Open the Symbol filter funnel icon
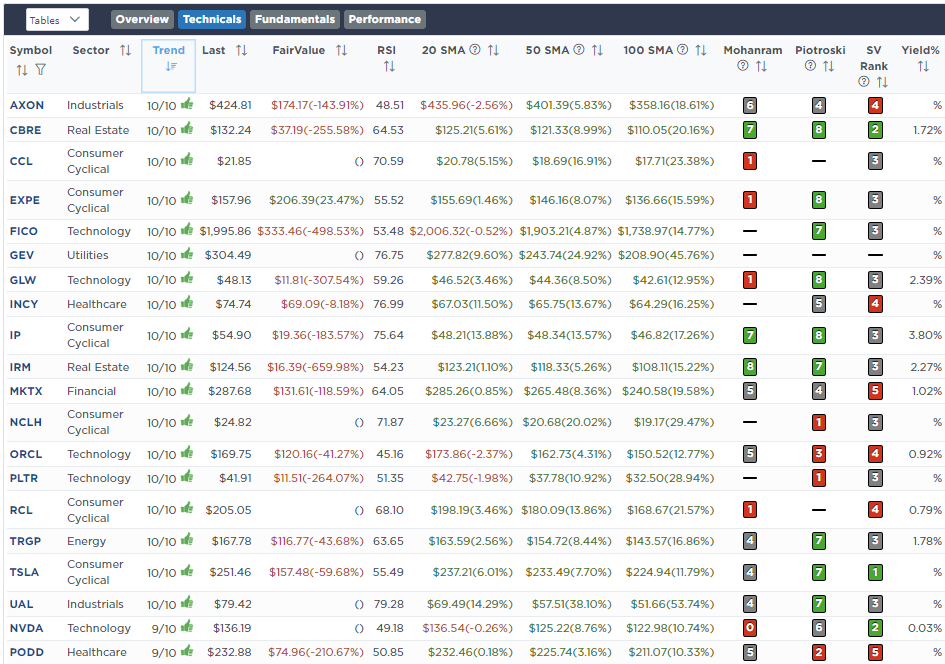This screenshot has width=945, height=664. (40, 70)
